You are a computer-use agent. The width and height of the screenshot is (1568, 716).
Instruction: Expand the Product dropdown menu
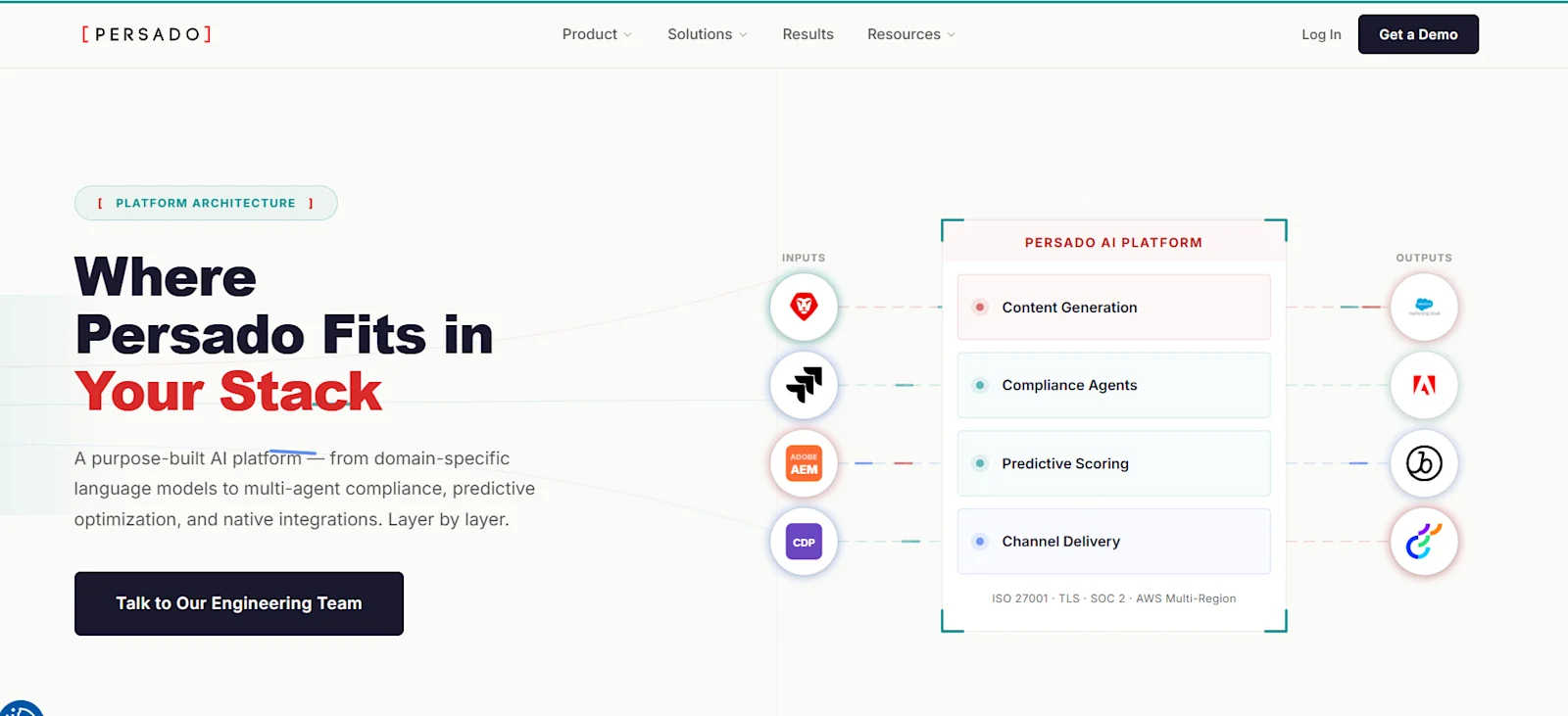(x=597, y=34)
